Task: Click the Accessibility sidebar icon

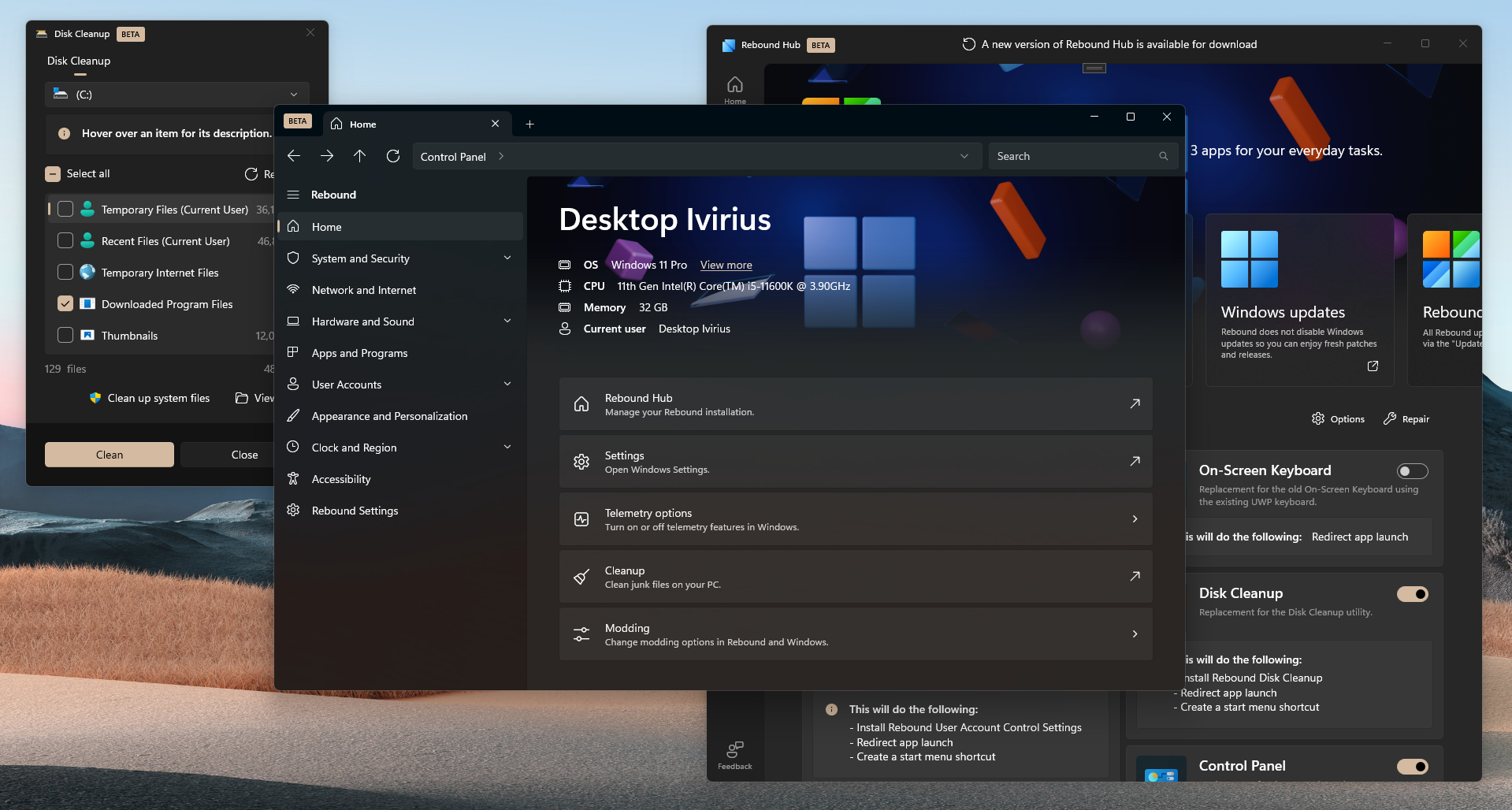Action: [293, 478]
